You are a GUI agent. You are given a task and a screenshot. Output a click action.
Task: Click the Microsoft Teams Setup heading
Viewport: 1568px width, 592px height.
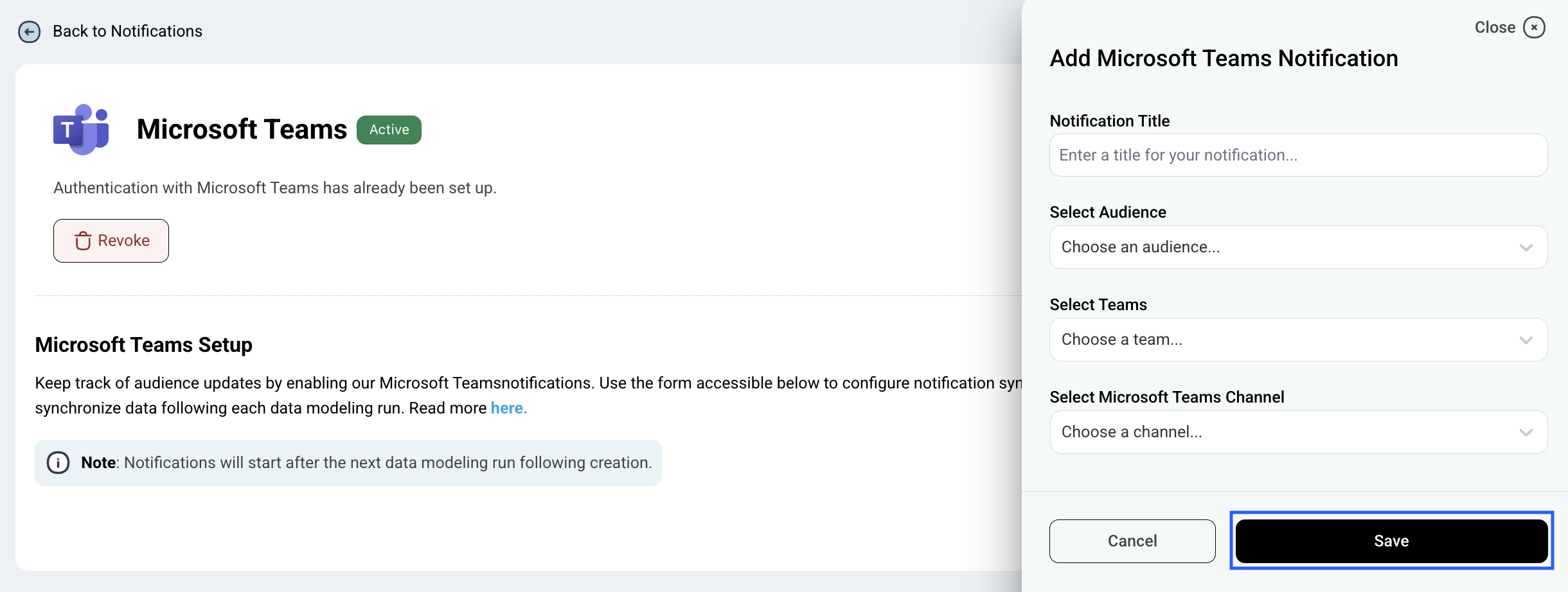(144, 345)
